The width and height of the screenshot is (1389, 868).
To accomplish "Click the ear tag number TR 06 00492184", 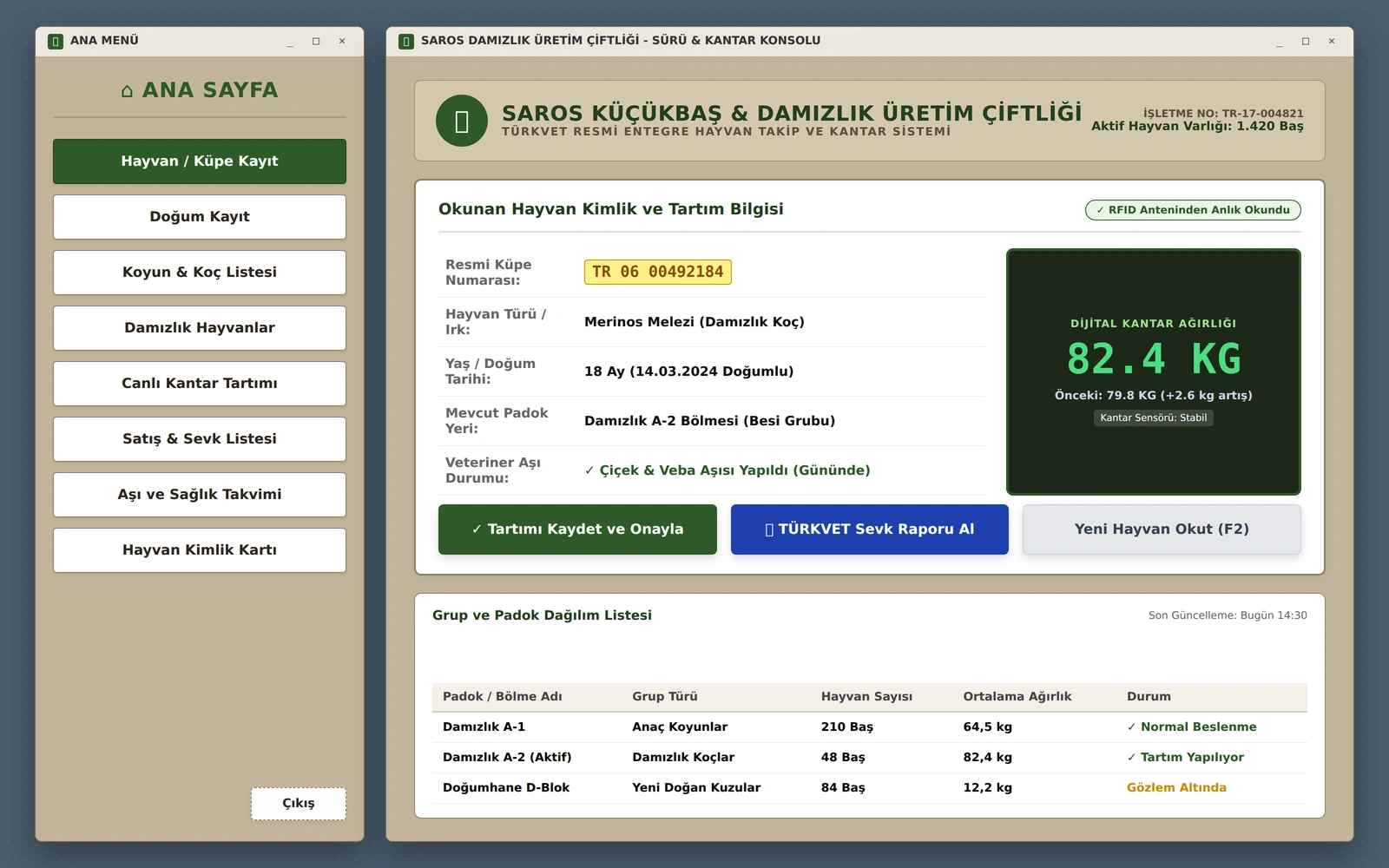I will tap(658, 272).
